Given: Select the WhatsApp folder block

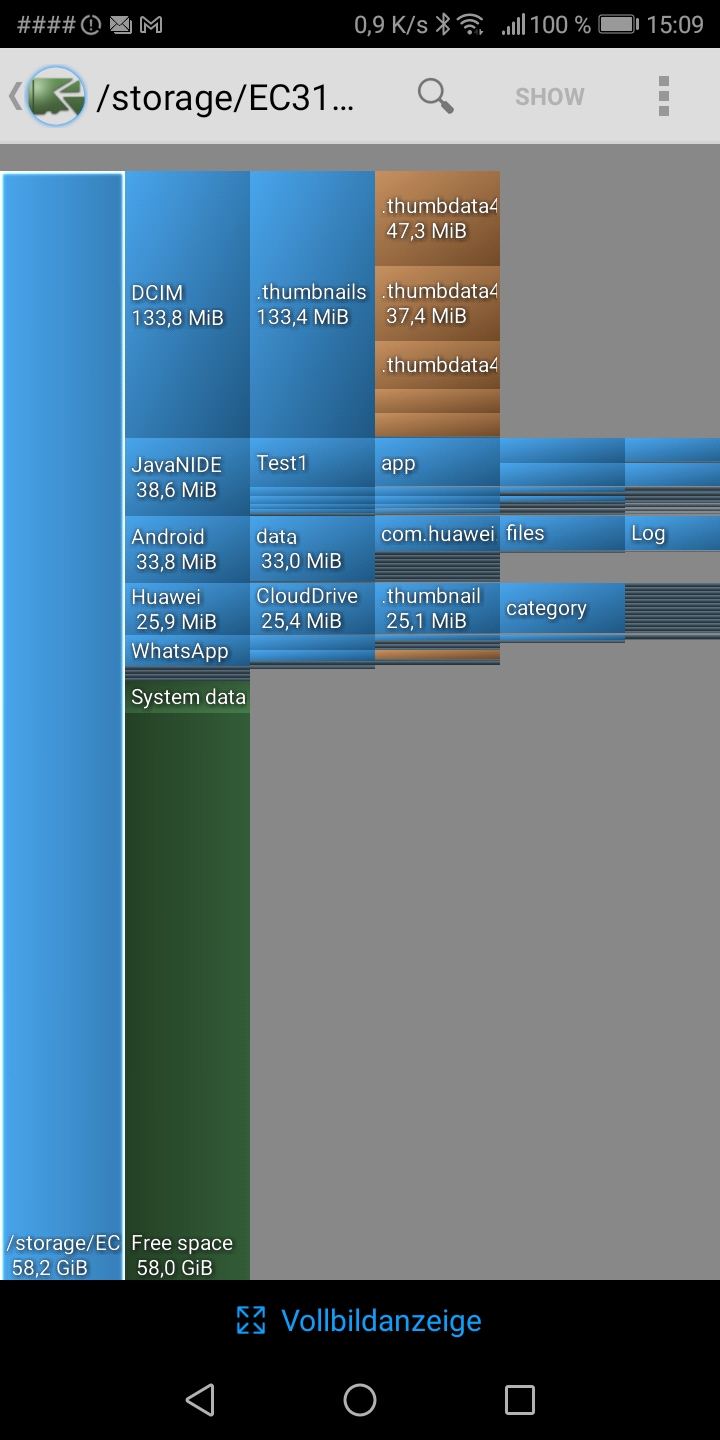Looking at the screenshot, I should 187,651.
